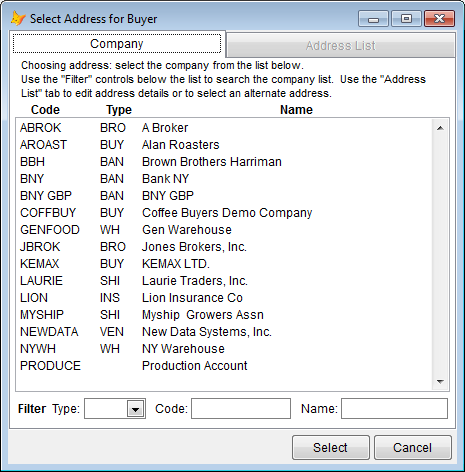The height and width of the screenshot is (472, 465).
Task: Click the INS type cell
Action: tap(110, 298)
